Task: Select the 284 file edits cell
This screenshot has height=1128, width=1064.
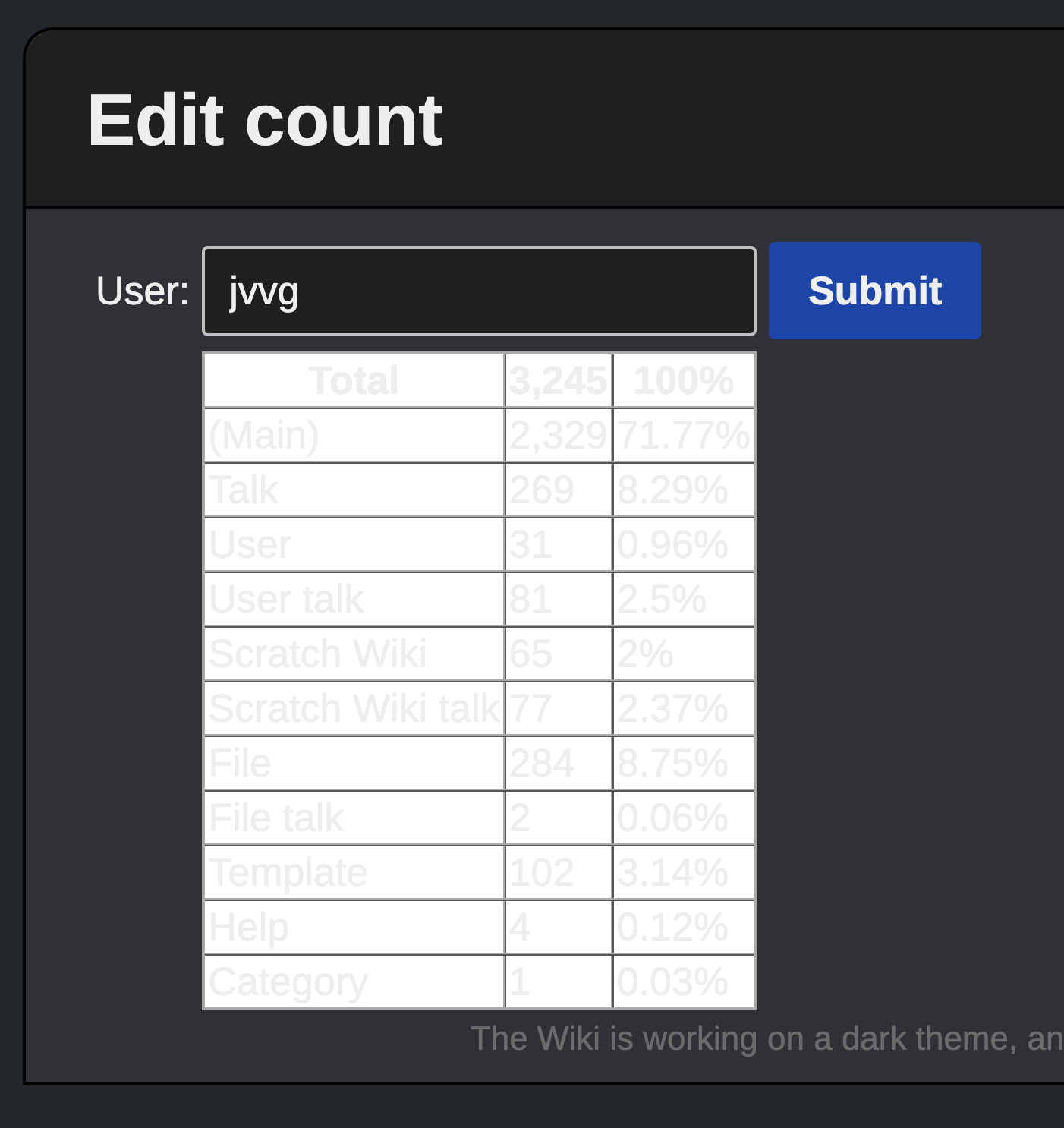Action: click(559, 763)
